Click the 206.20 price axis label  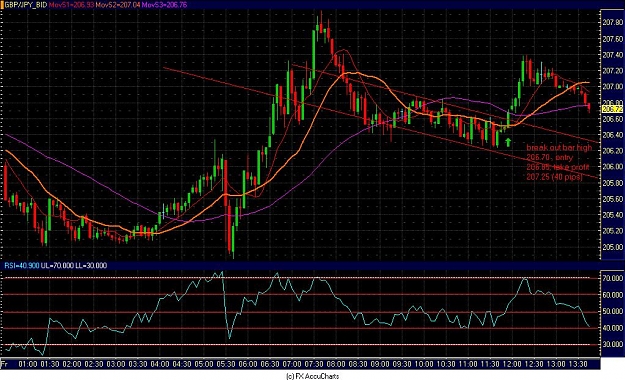(613, 151)
